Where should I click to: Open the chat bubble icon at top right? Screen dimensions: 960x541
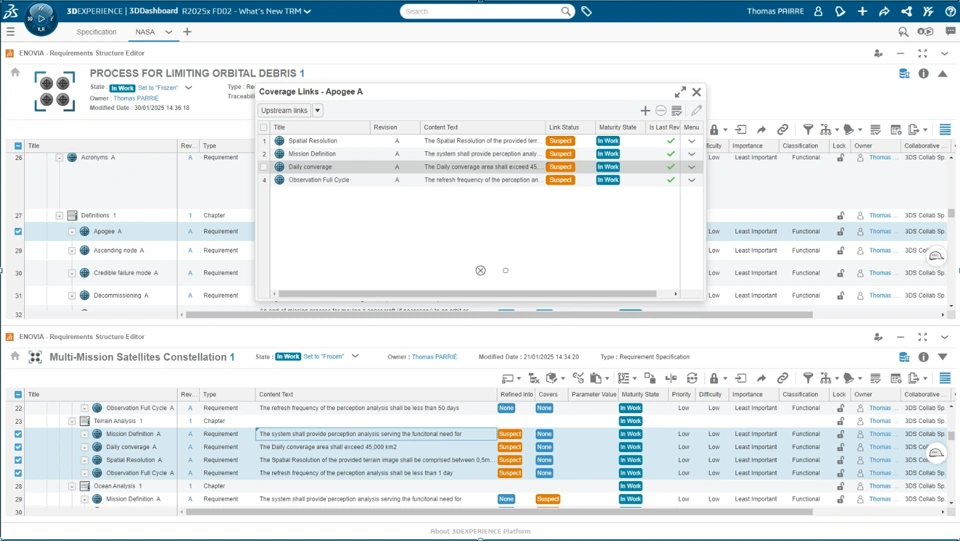950,31
